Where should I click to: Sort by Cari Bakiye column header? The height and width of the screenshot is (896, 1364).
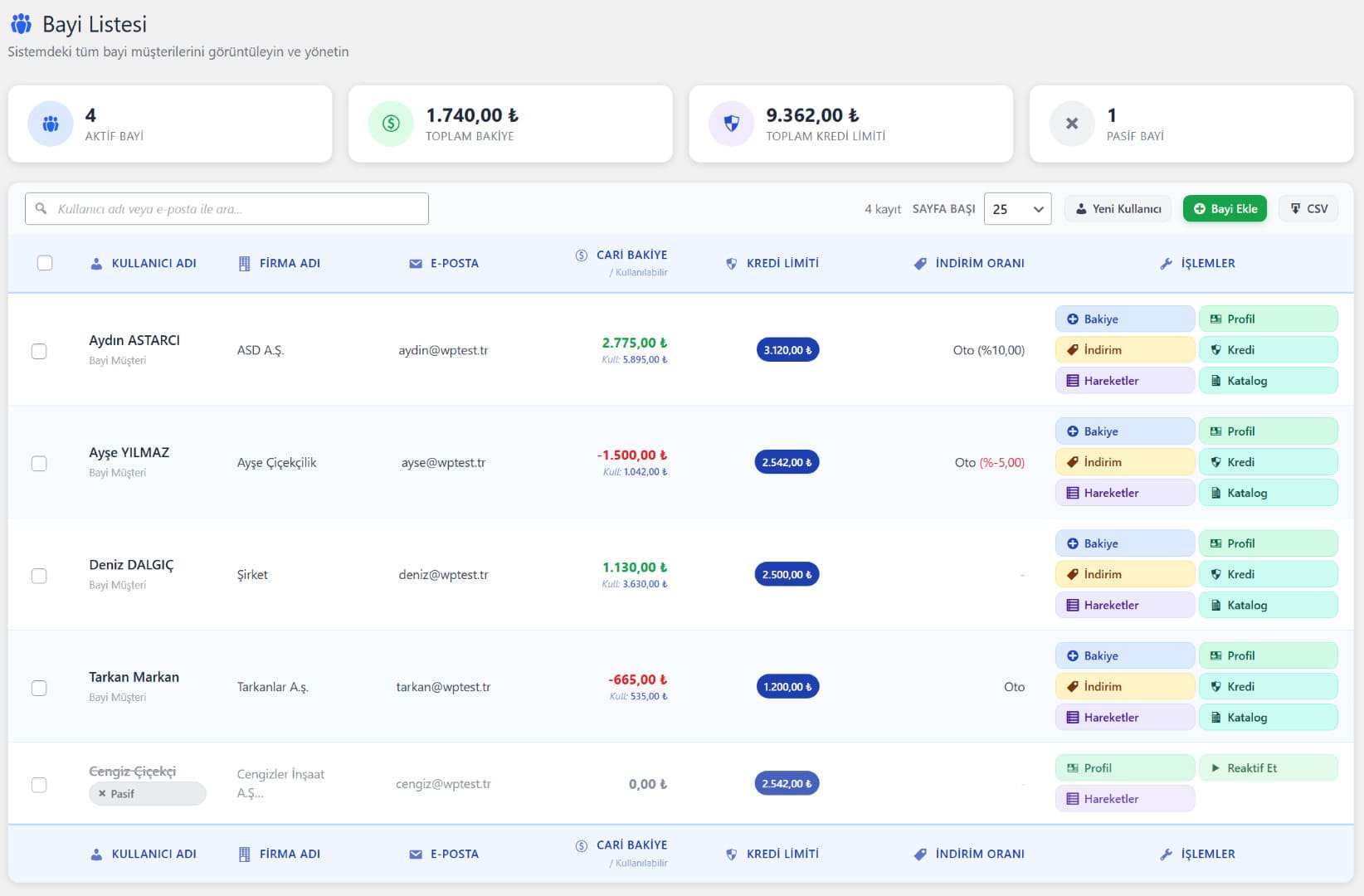631,256
